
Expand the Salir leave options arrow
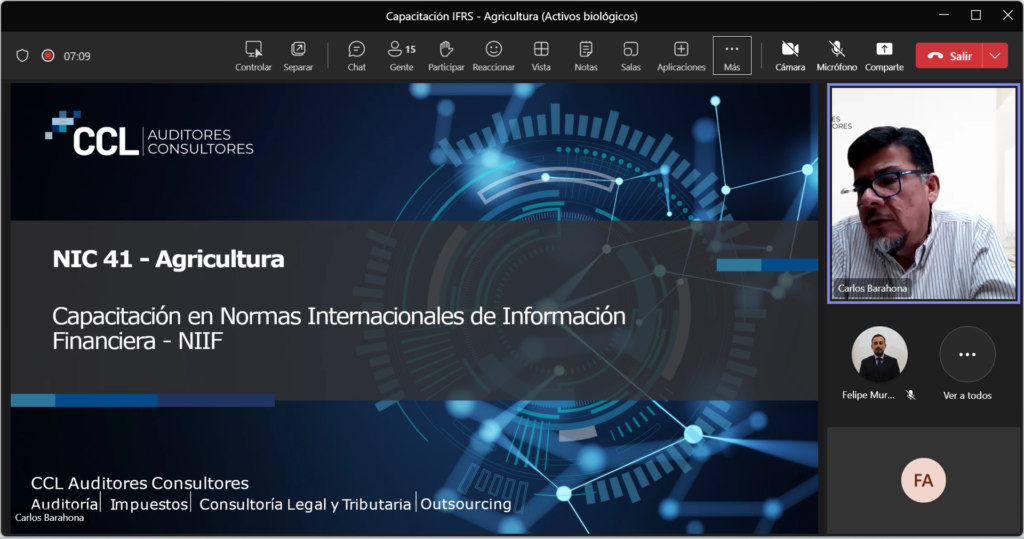(995, 56)
